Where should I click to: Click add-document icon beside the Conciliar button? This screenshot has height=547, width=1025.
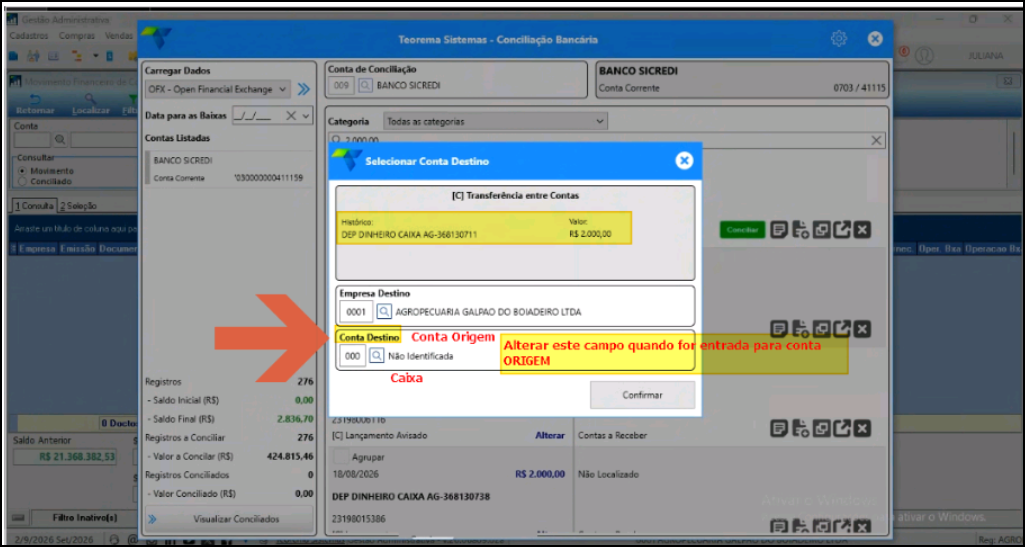800,230
